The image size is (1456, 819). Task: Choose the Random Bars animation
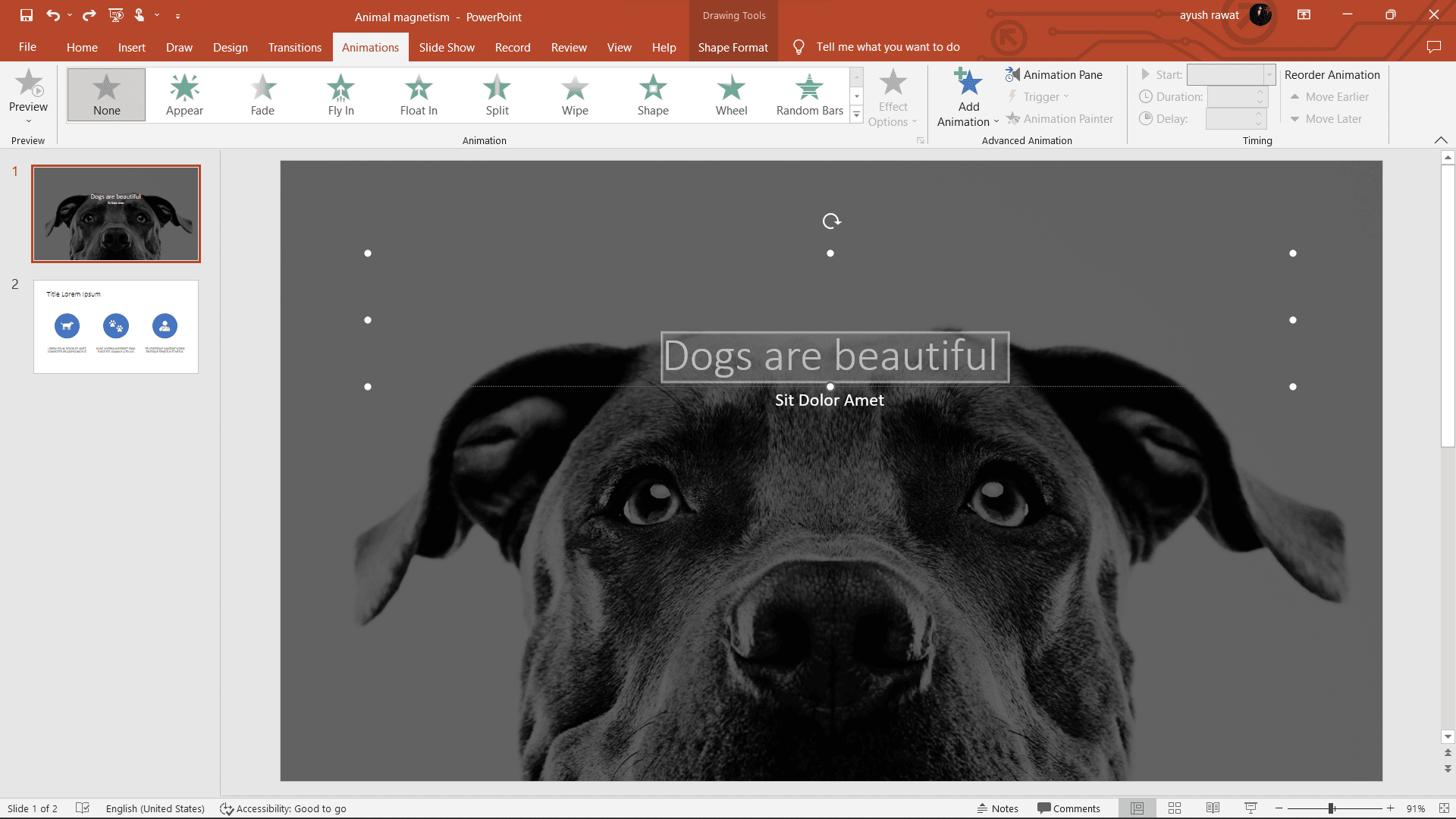click(x=809, y=95)
